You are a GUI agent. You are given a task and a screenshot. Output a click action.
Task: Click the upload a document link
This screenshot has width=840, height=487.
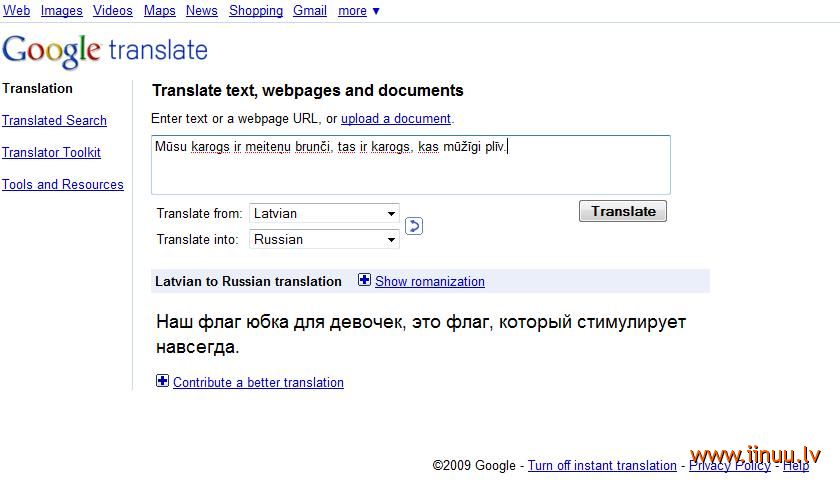[396, 118]
